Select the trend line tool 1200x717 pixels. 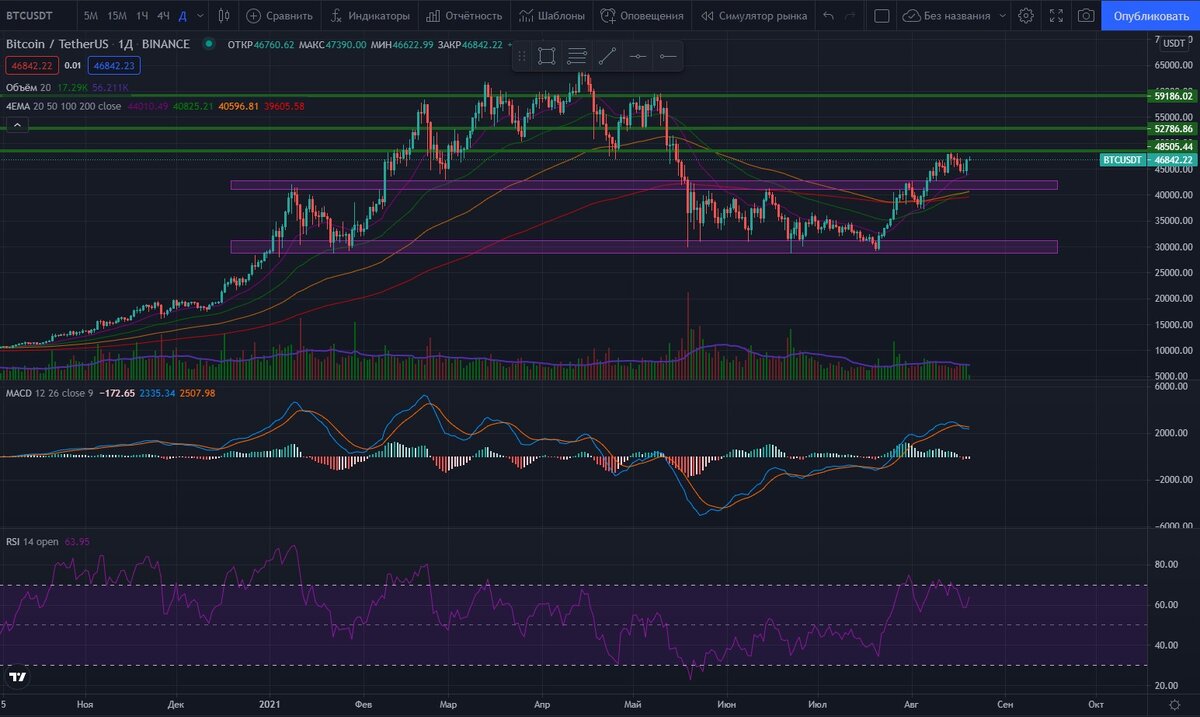[607, 56]
